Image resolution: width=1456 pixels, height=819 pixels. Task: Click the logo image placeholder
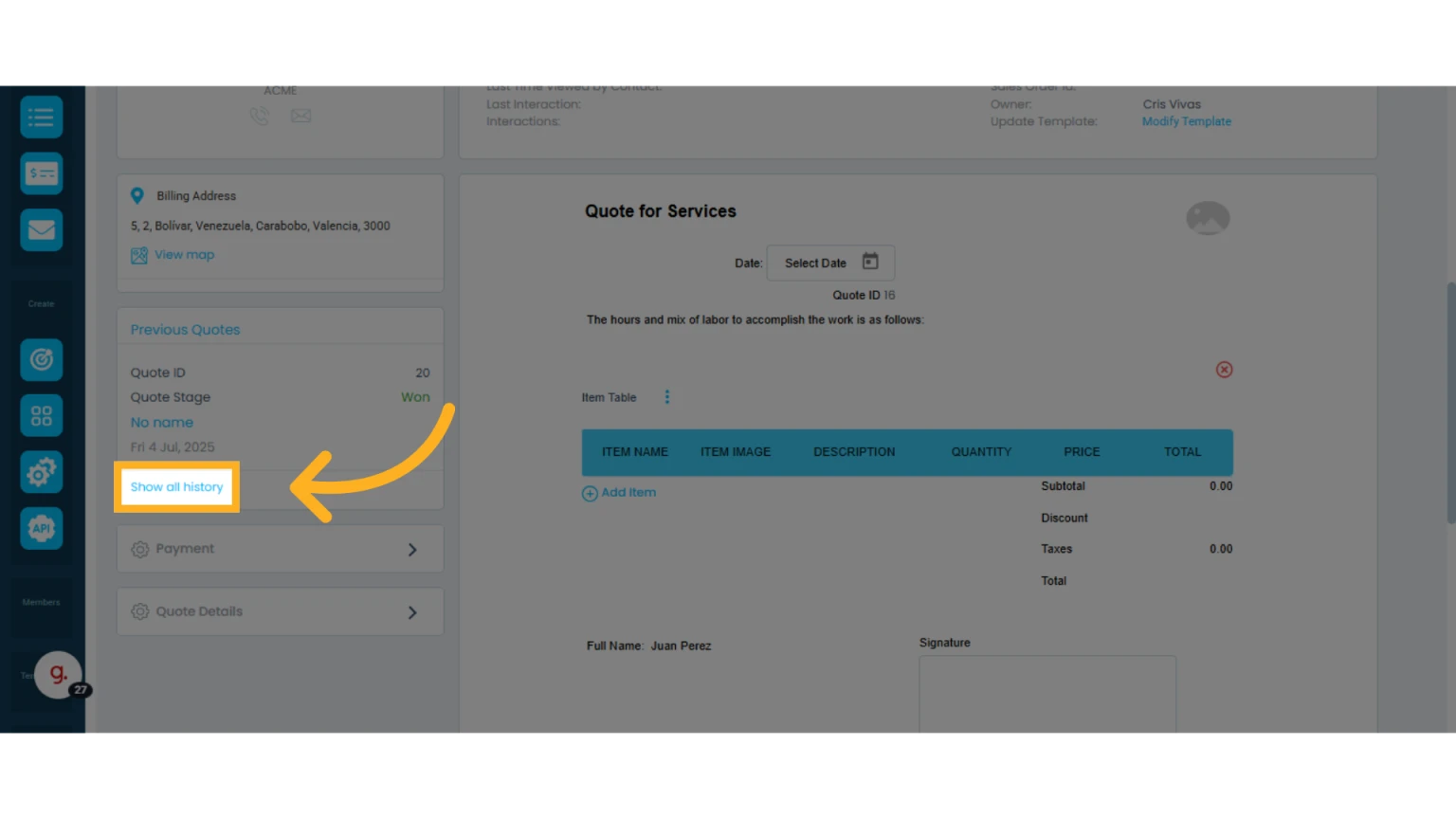(1208, 218)
